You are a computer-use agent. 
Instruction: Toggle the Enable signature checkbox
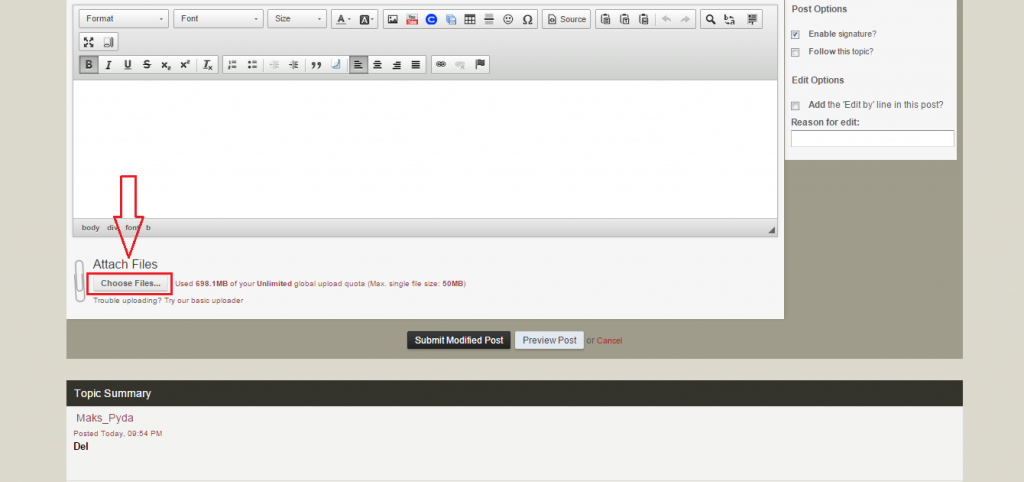click(x=795, y=35)
